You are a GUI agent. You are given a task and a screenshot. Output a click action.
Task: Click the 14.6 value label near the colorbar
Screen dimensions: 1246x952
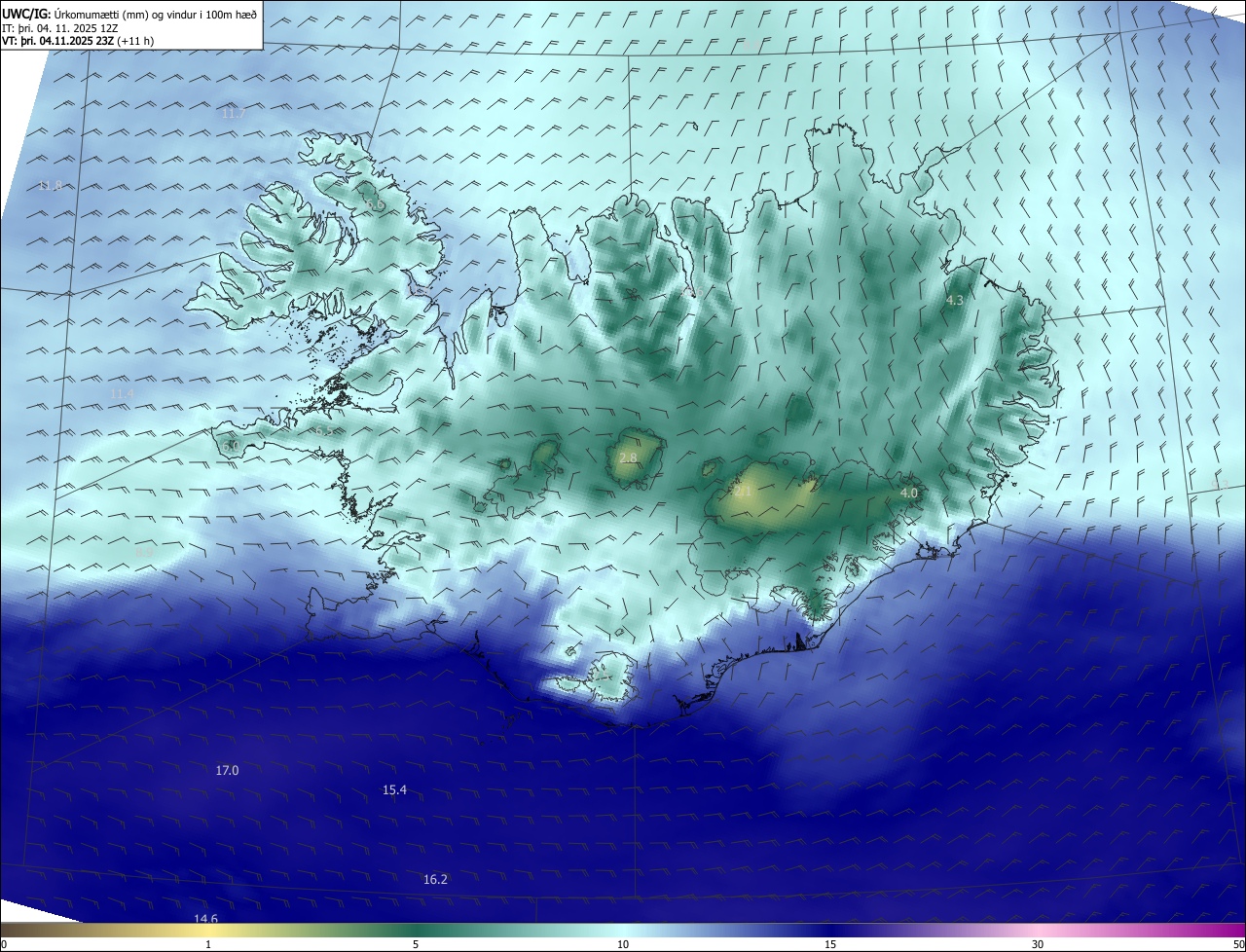click(205, 919)
